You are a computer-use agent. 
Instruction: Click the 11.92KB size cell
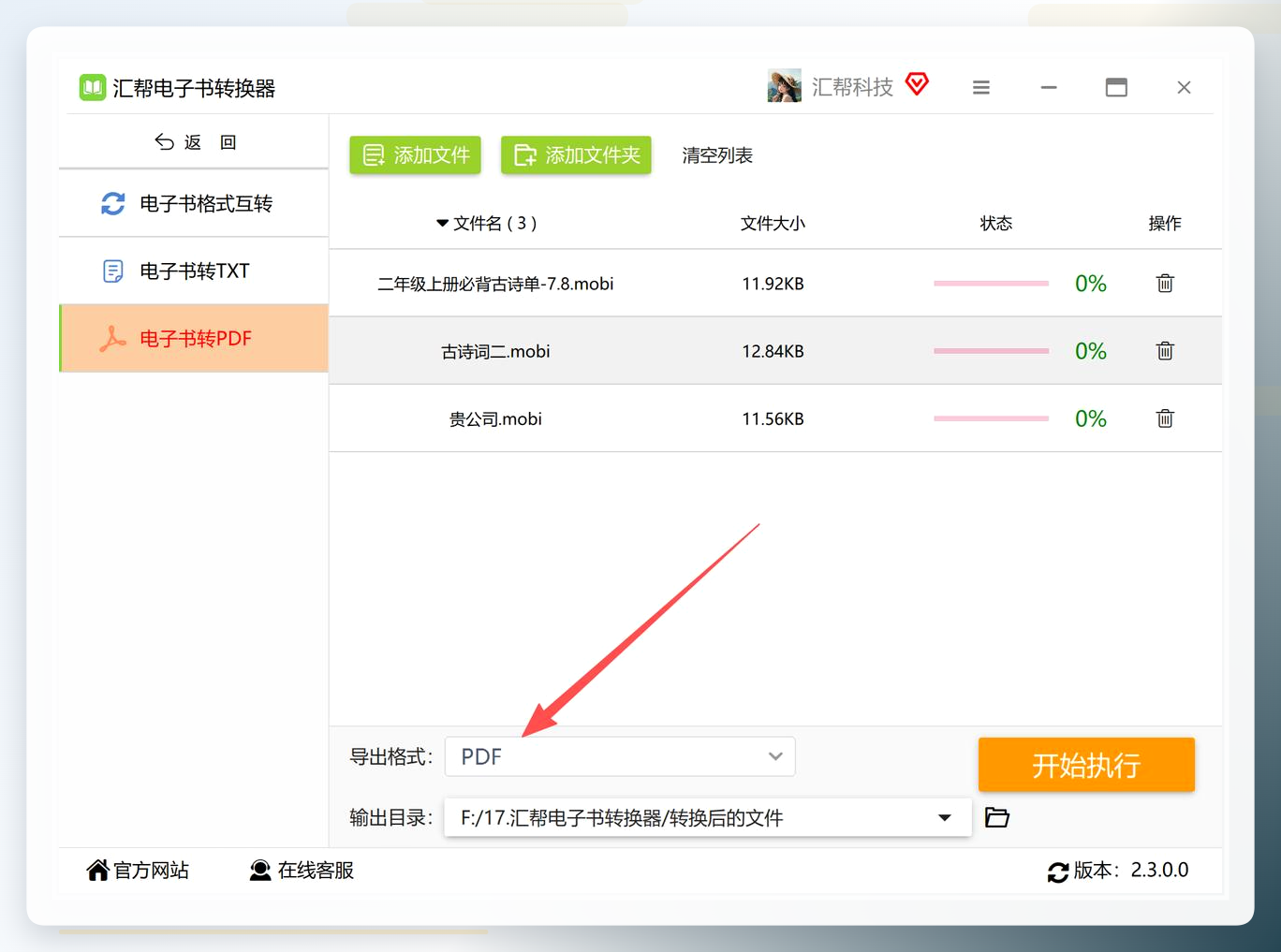click(x=773, y=284)
